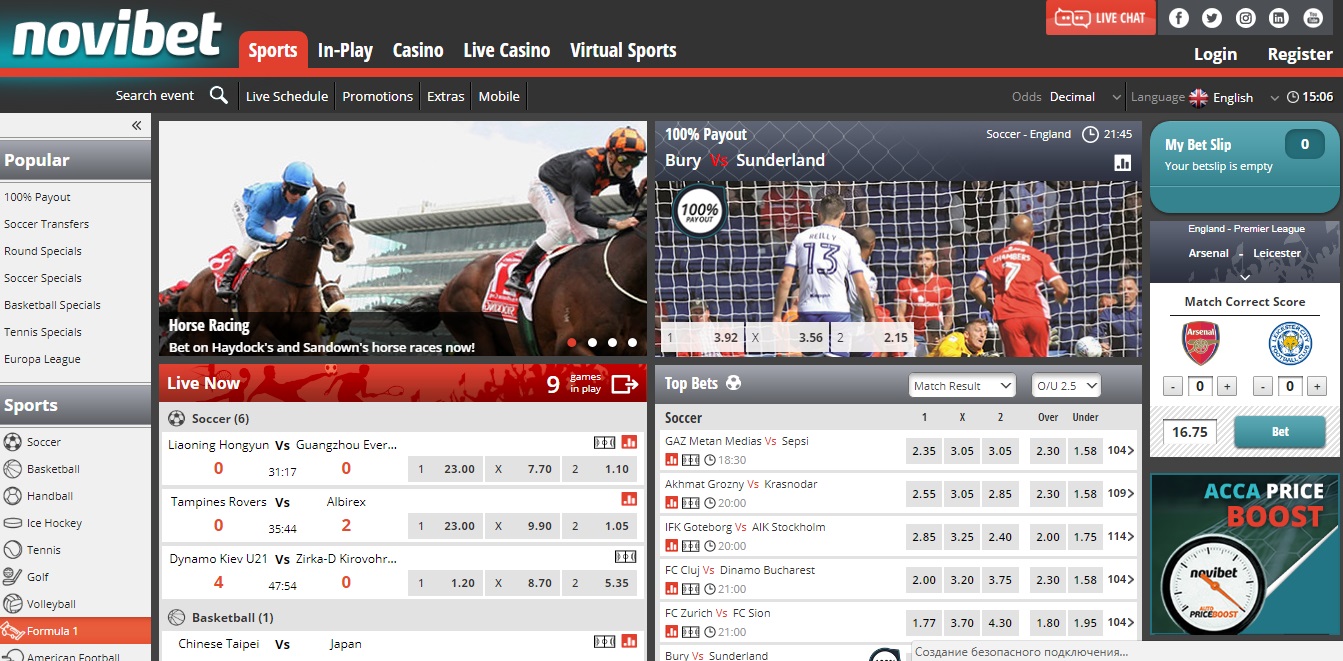The height and width of the screenshot is (661, 1343).
Task: Open the Horse Racing promo banner
Action: (x=403, y=240)
